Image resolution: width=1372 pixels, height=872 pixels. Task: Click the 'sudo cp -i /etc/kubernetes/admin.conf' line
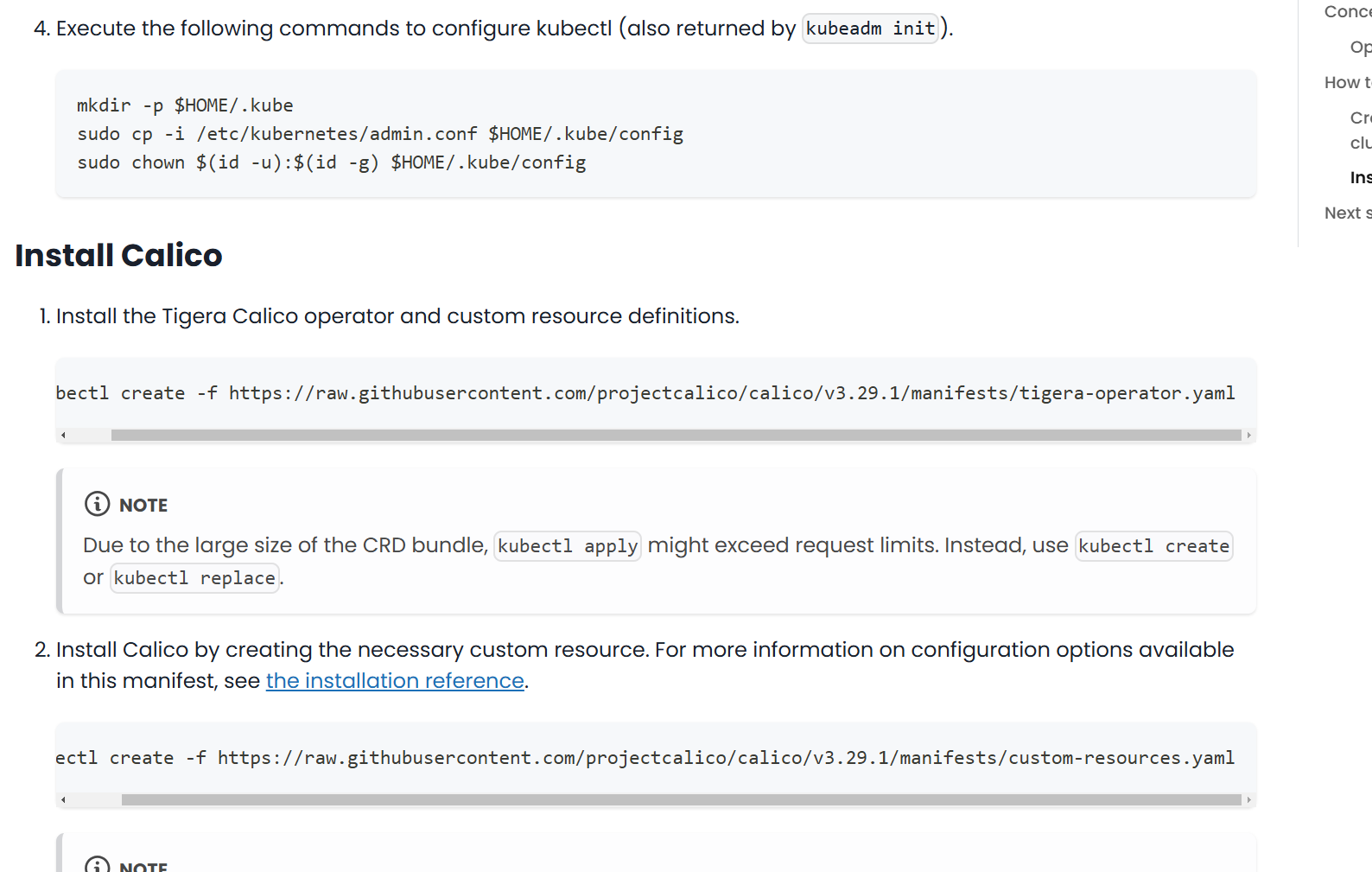(380, 134)
